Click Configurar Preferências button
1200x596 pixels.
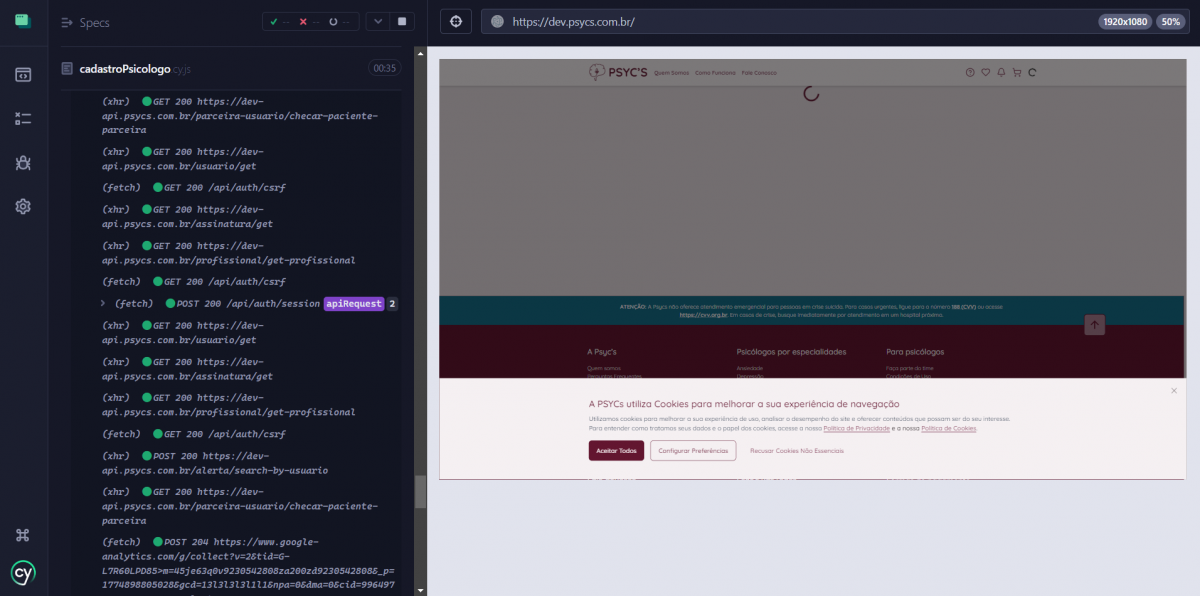pyautogui.click(x=693, y=451)
